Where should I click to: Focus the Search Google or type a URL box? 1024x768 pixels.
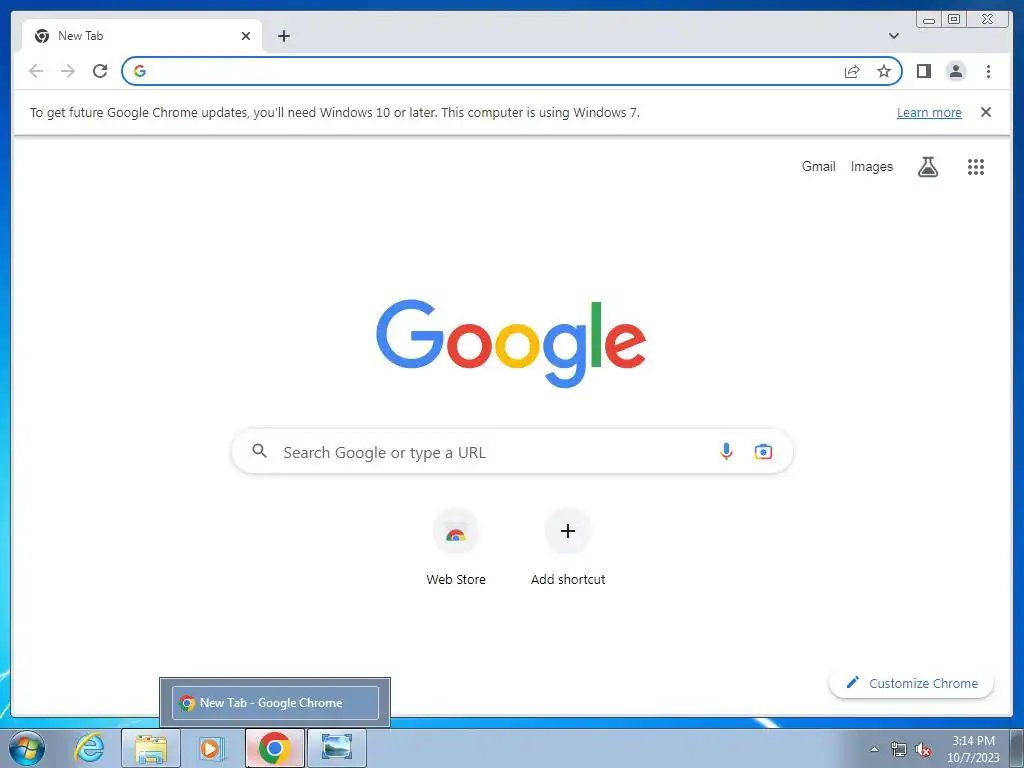pyautogui.click(x=512, y=451)
